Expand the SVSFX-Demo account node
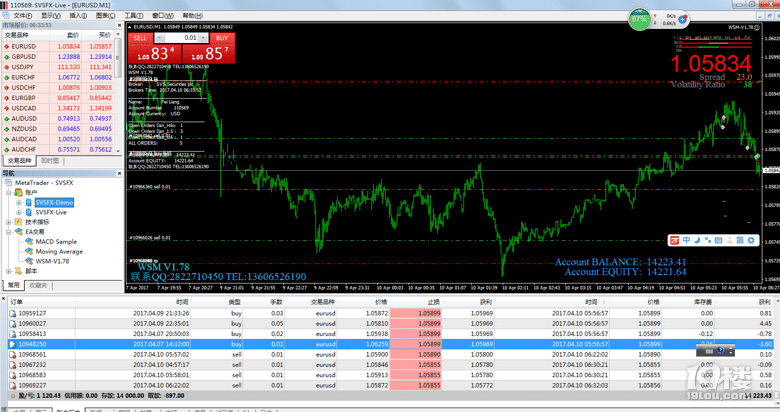The image size is (780, 412). tap(19, 203)
